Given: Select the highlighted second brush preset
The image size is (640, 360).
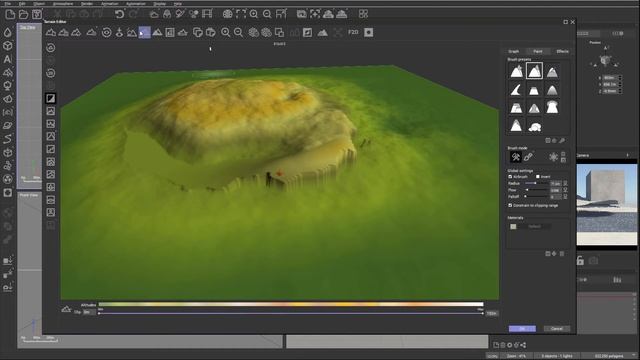Looking at the screenshot, I should click(x=534, y=71).
